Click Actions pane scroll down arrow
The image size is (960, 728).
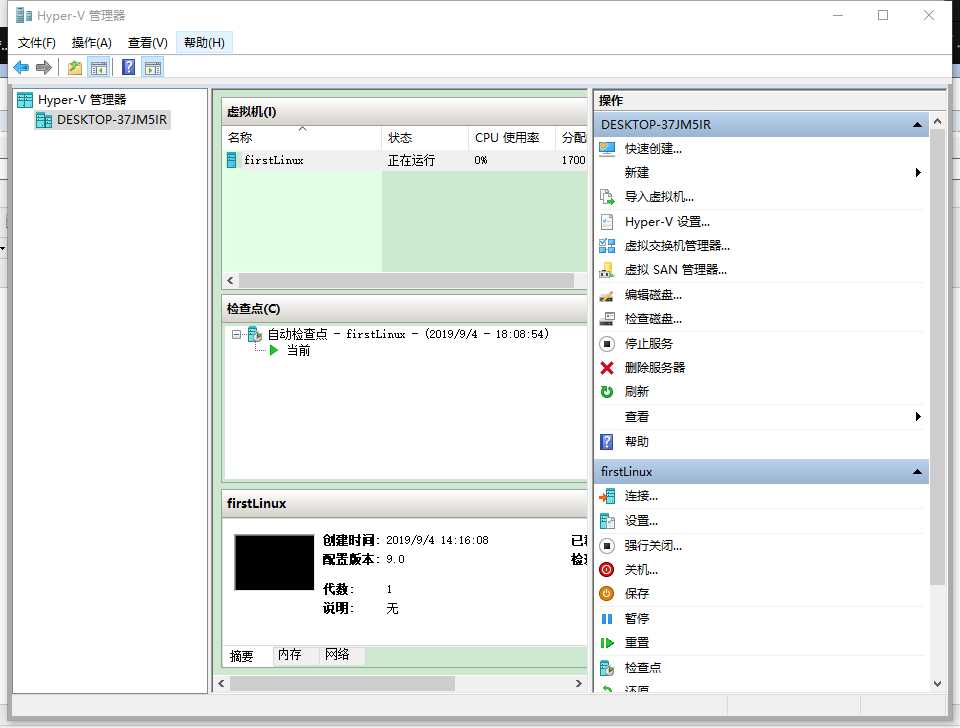click(x=937, y=684)
